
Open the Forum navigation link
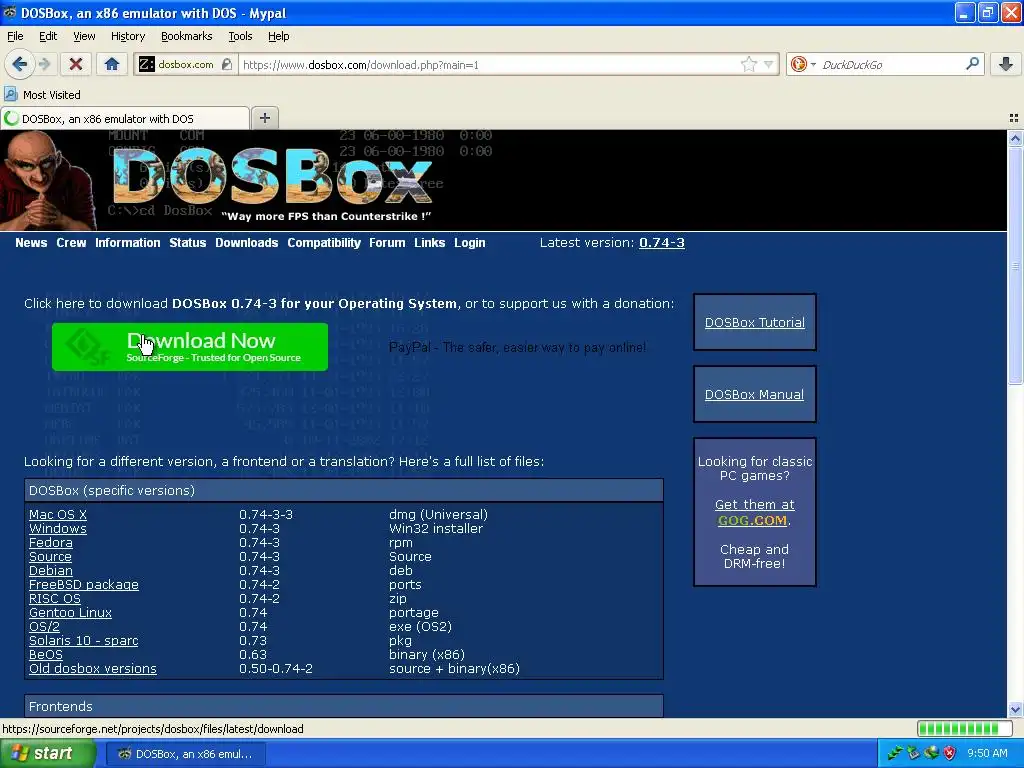[x=387, y=243]
